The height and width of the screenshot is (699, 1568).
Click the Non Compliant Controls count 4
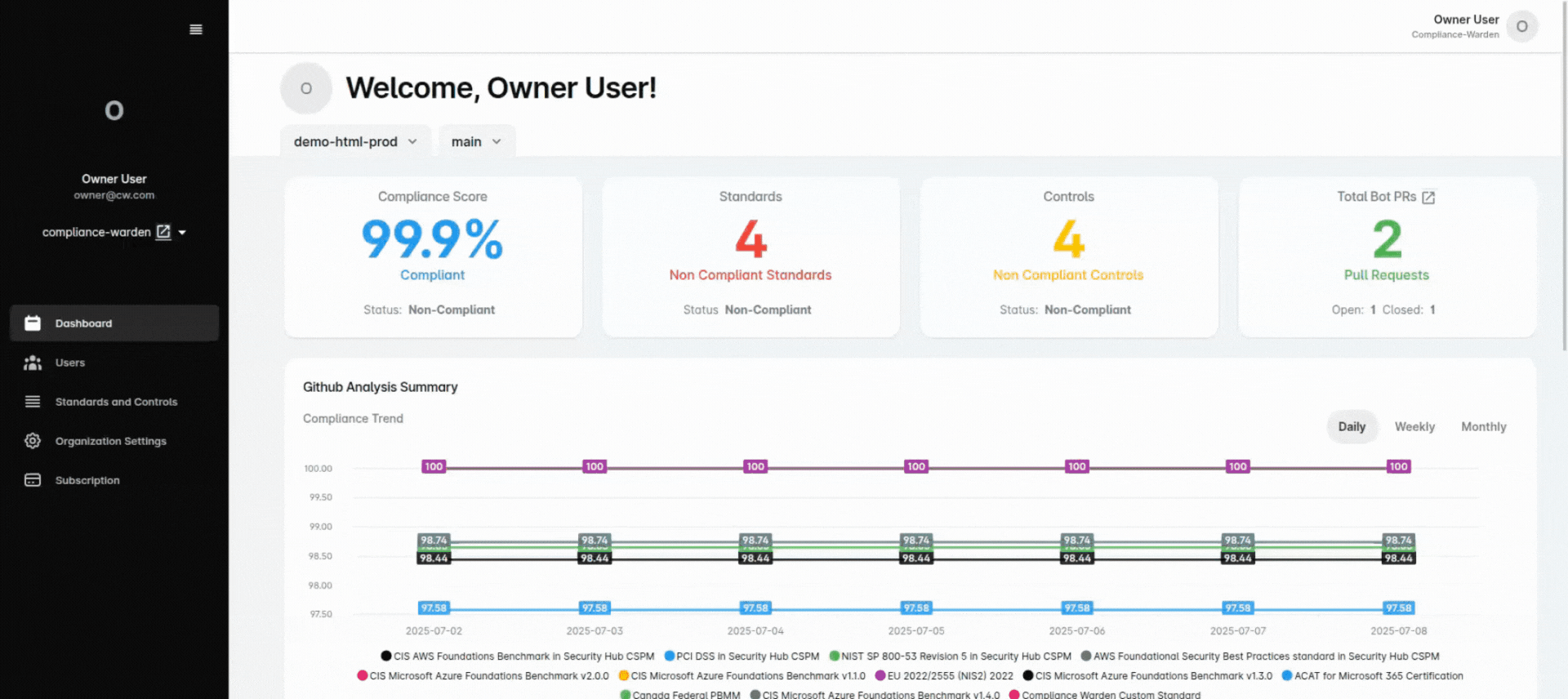(1068, 238)
